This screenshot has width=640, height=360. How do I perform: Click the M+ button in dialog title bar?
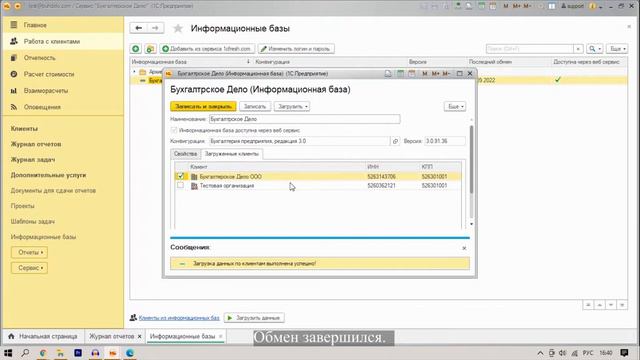435,73
